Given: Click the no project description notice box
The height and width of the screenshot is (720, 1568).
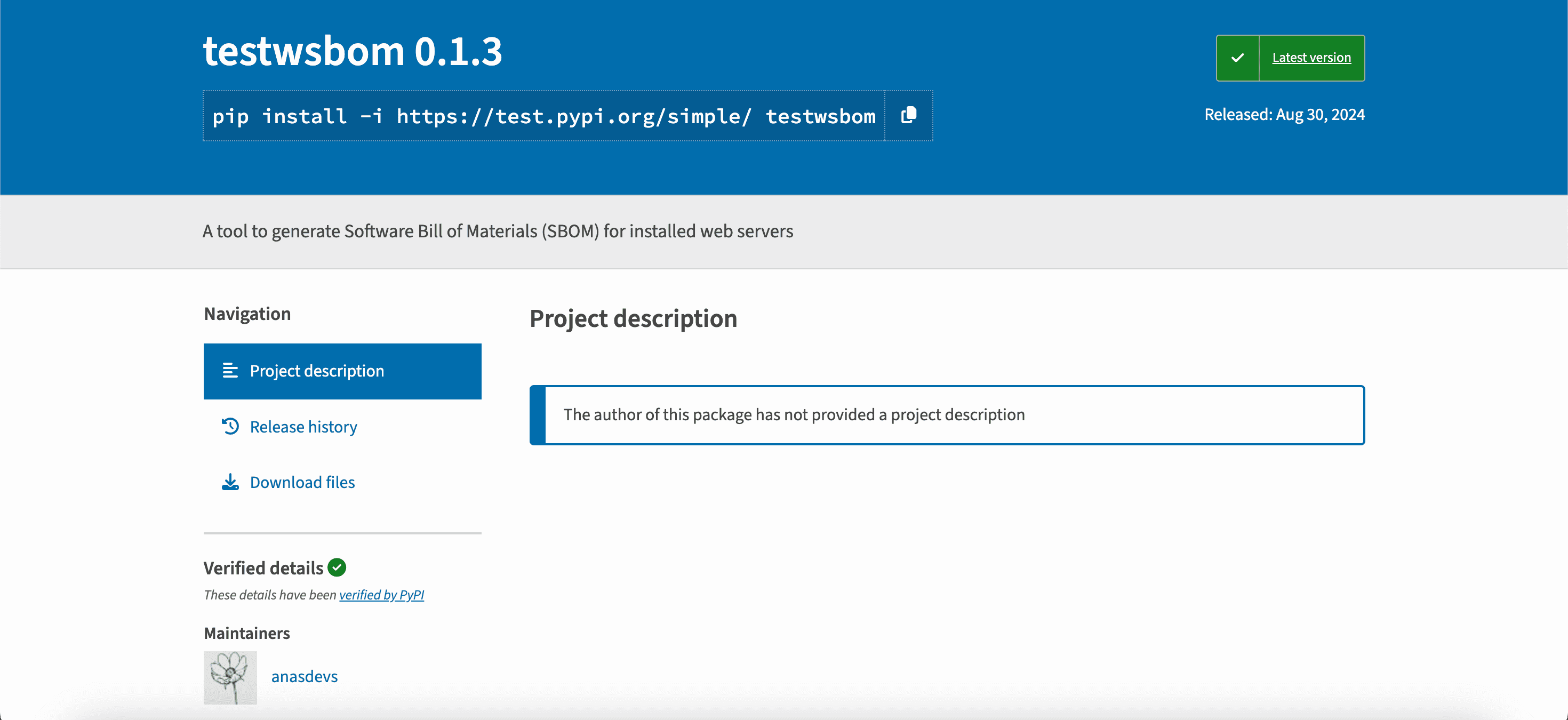Looking at the screenshot, I should tap(947, 414).
